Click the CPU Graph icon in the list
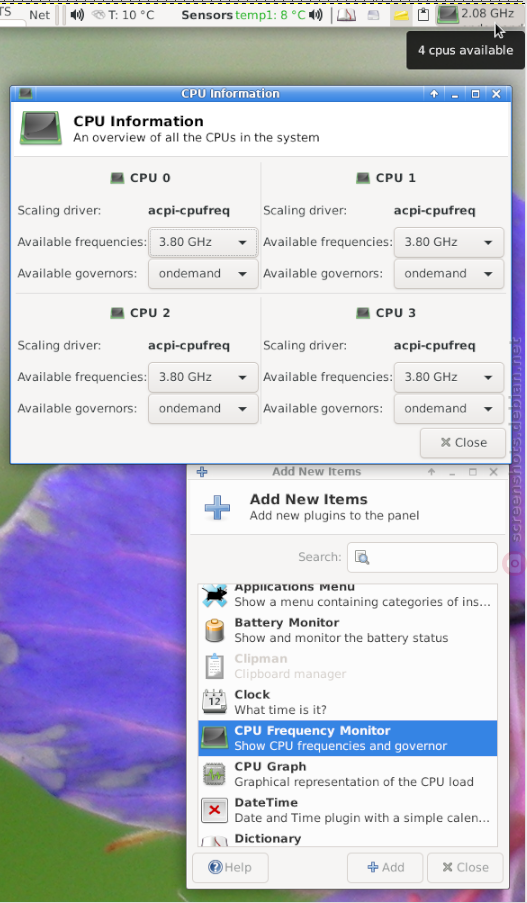This screenshot has width=527, height=903. [214, 774]
